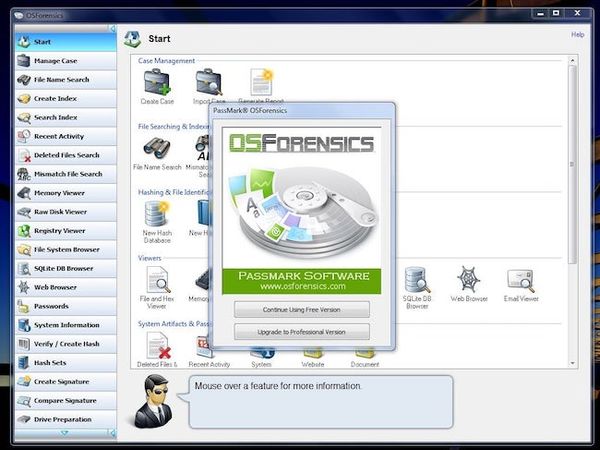This screenshot has width=600, height=450.
Task: Select Search Index in the sidebar
Action: pyautogui.click(x=66, y=117)
